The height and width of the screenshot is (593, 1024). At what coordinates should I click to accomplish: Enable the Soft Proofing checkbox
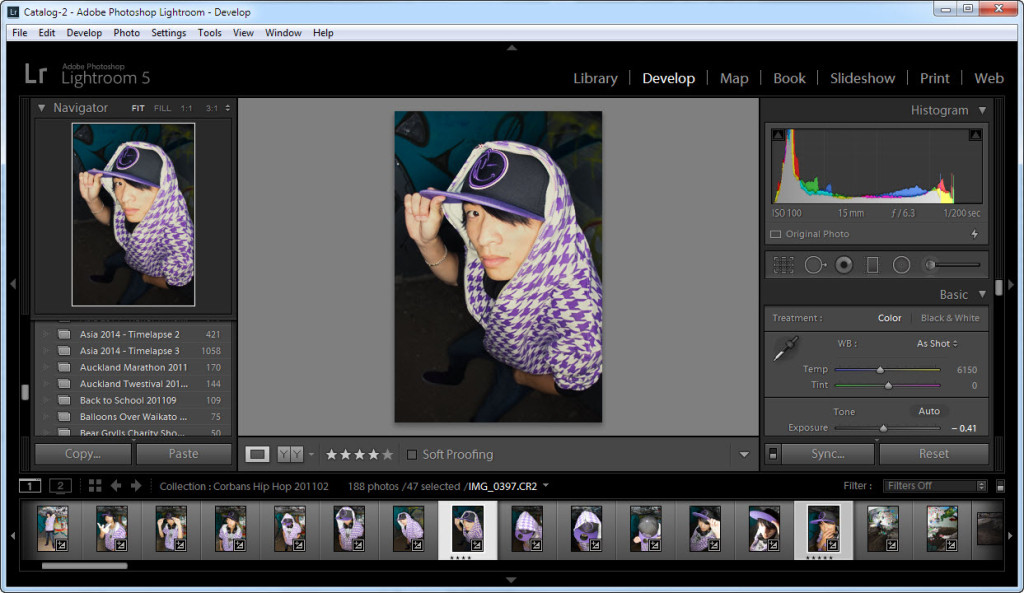[412, 455]
